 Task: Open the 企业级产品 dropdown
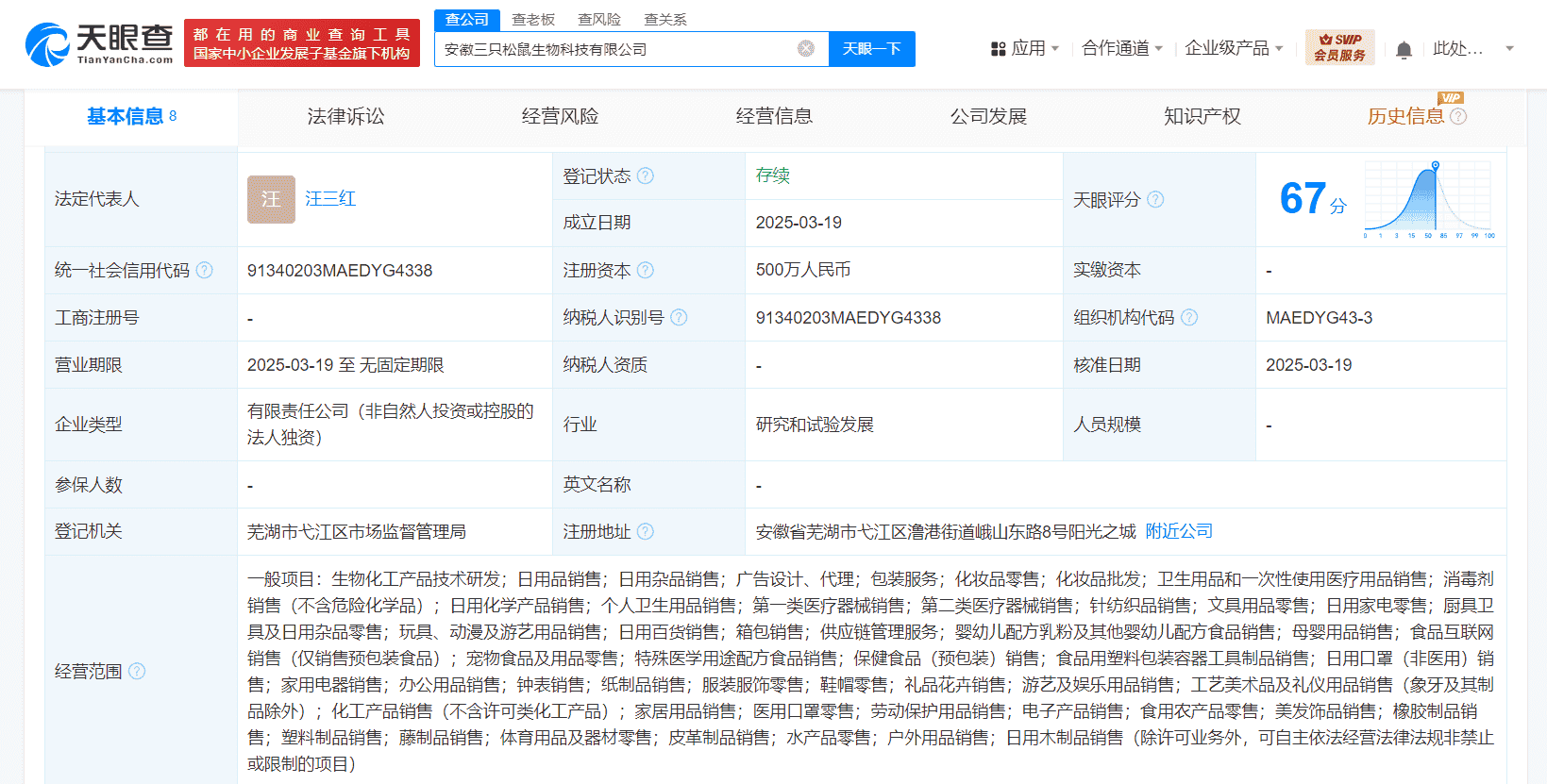(x=1233, y=48)
